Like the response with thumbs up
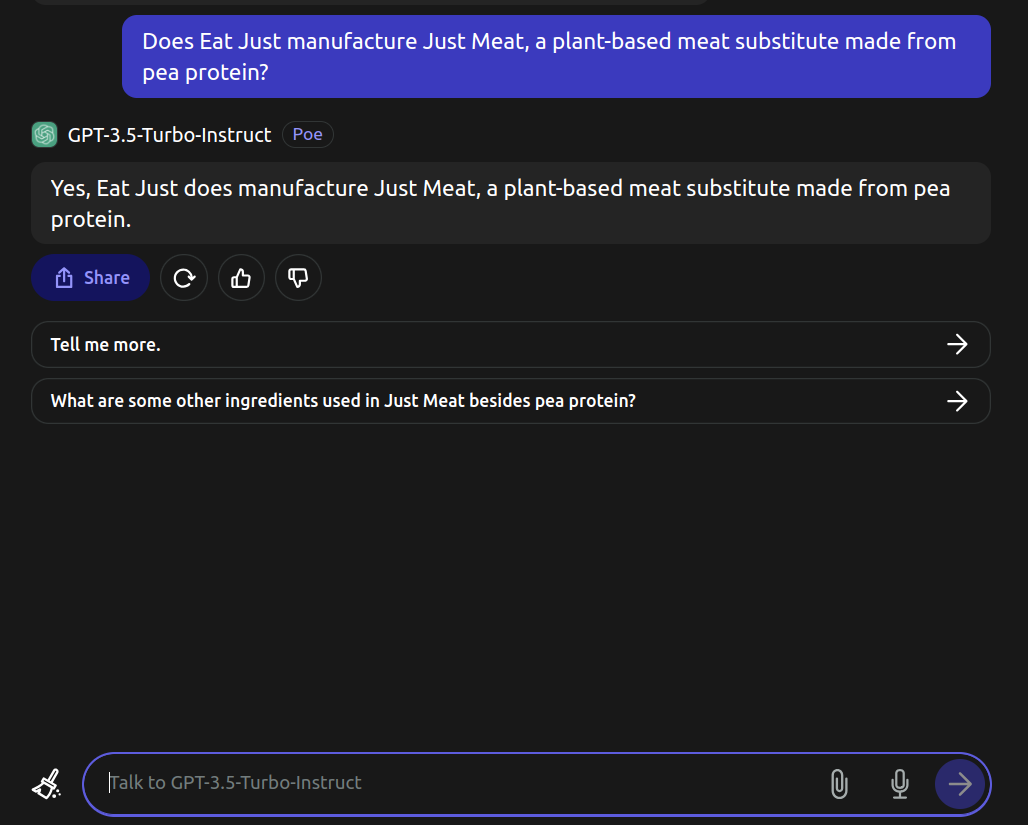 (241, 277)
